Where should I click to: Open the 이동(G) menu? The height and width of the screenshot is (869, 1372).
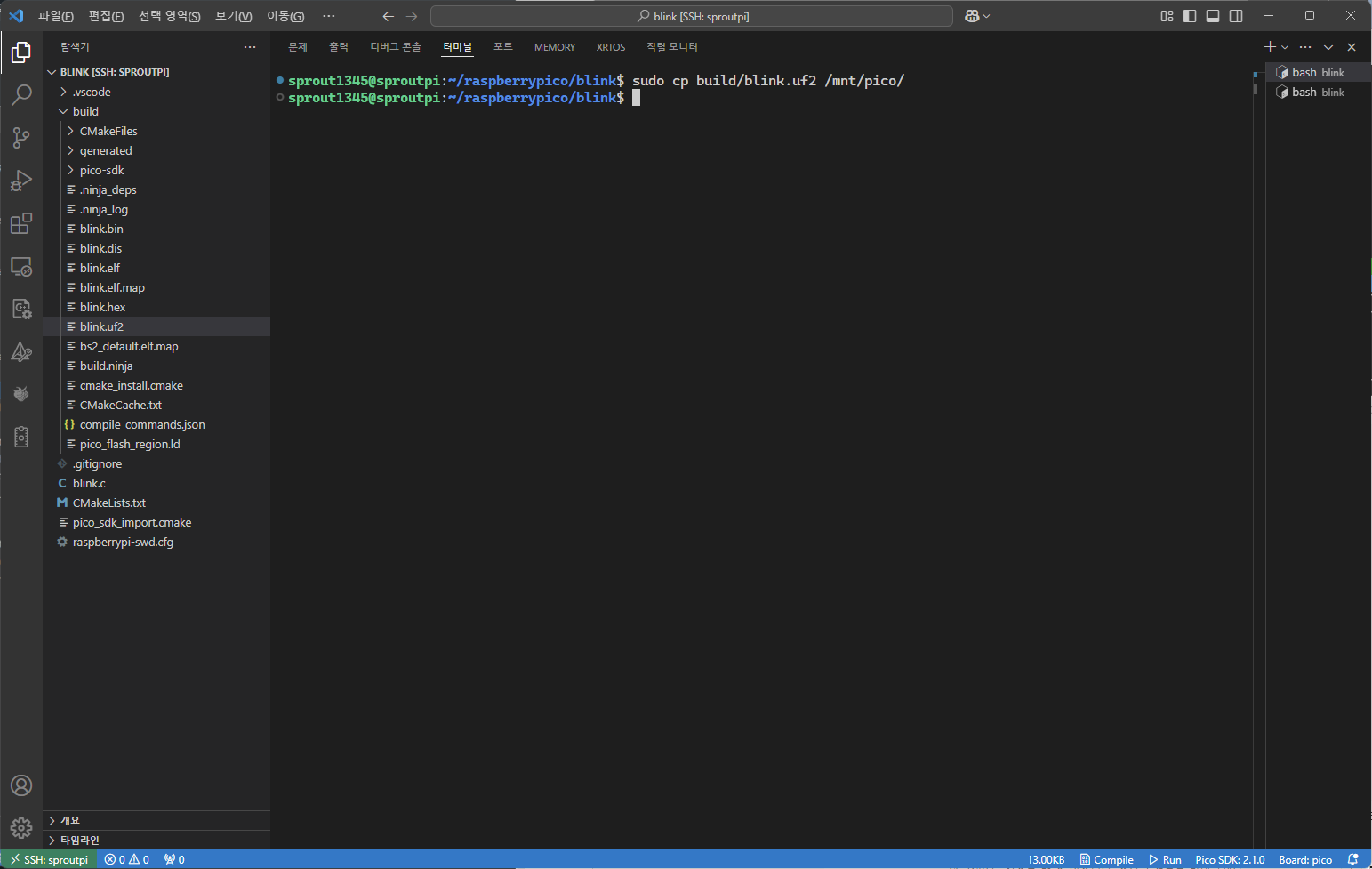(285, 16)
